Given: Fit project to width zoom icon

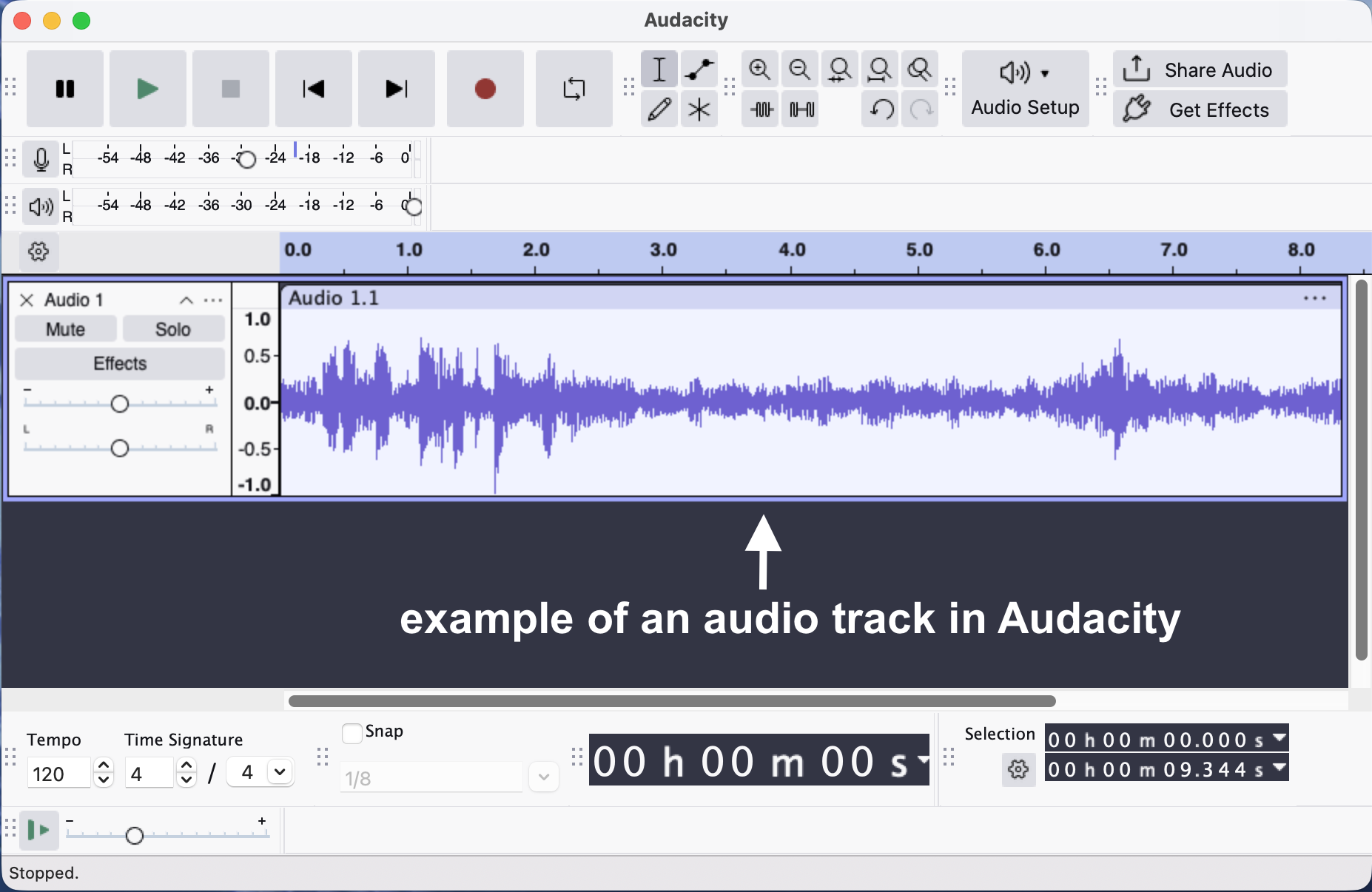Looking at the screenshot, I should tap(880, 70).
